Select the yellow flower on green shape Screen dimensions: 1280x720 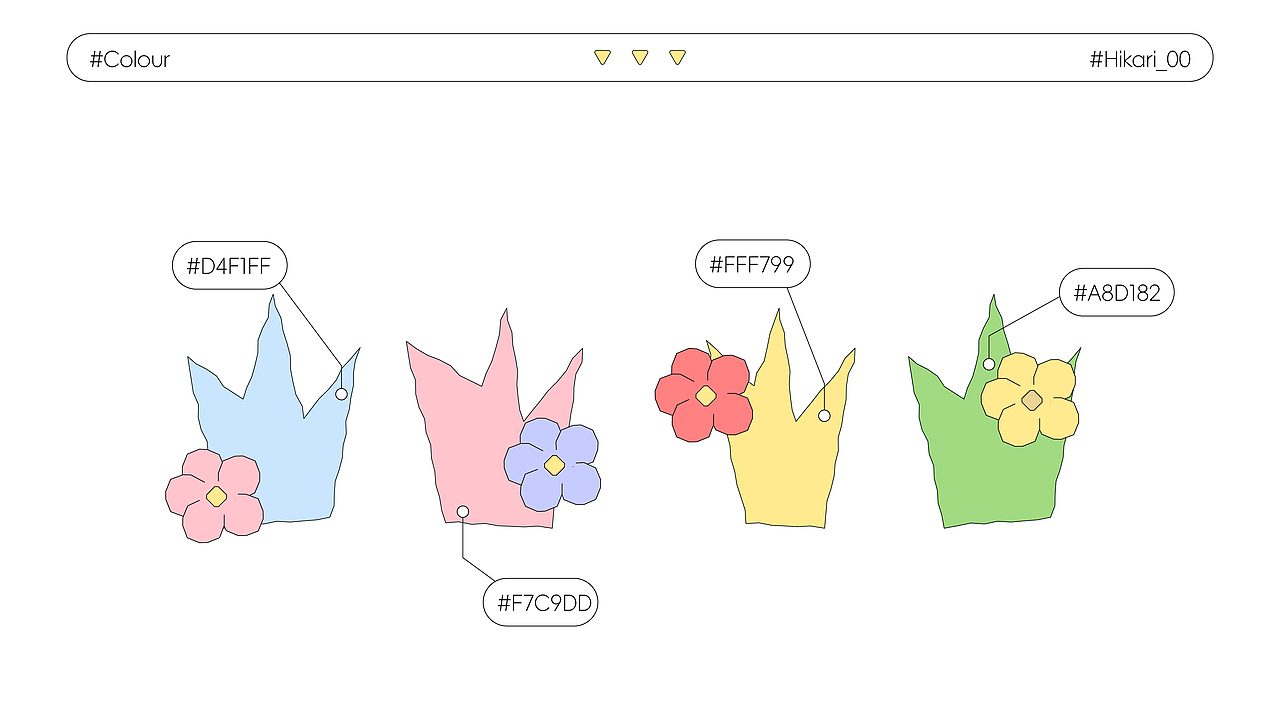click(1031, 400)
